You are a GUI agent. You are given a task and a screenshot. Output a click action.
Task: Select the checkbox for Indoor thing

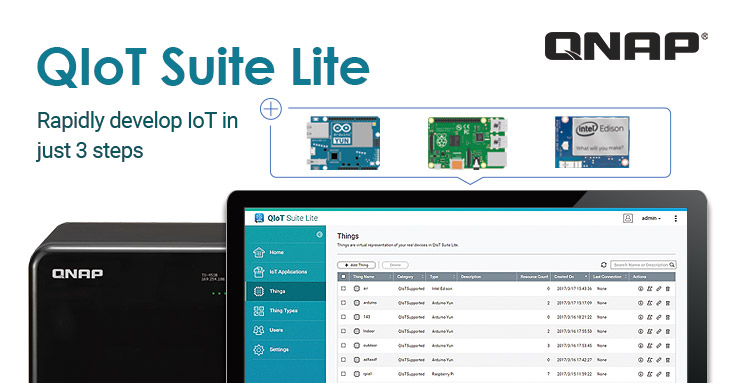(344, 331)
